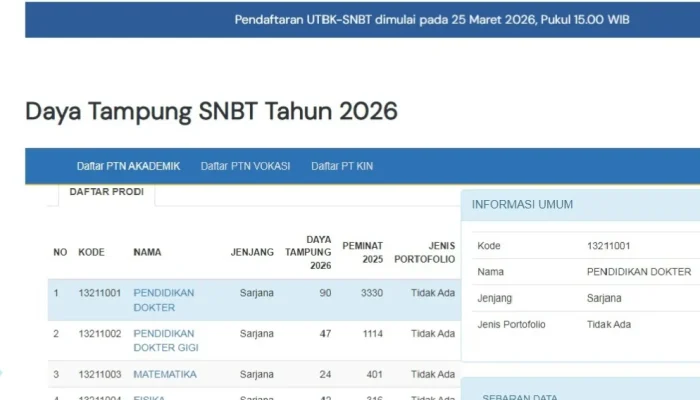Select code 13211002 in the table
This screenshot has width=700, height=400.
(x=100, y=333)
